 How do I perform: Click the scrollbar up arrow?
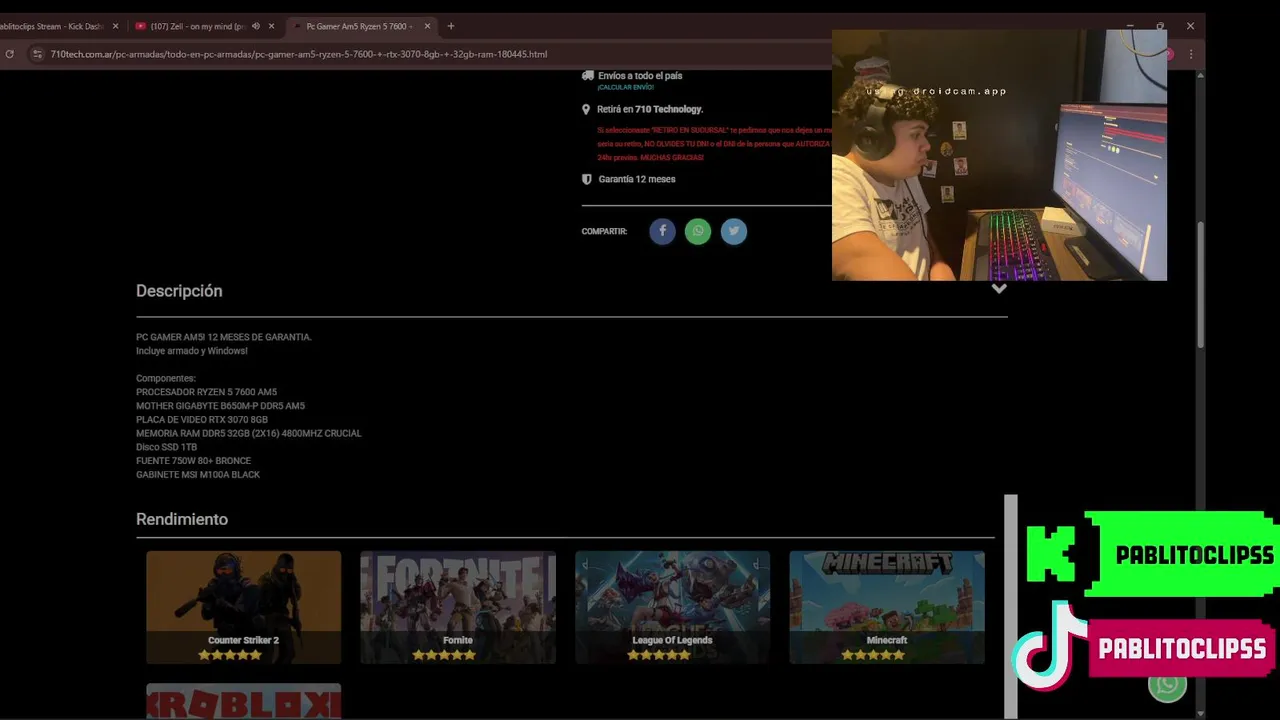coord(1200,76)
